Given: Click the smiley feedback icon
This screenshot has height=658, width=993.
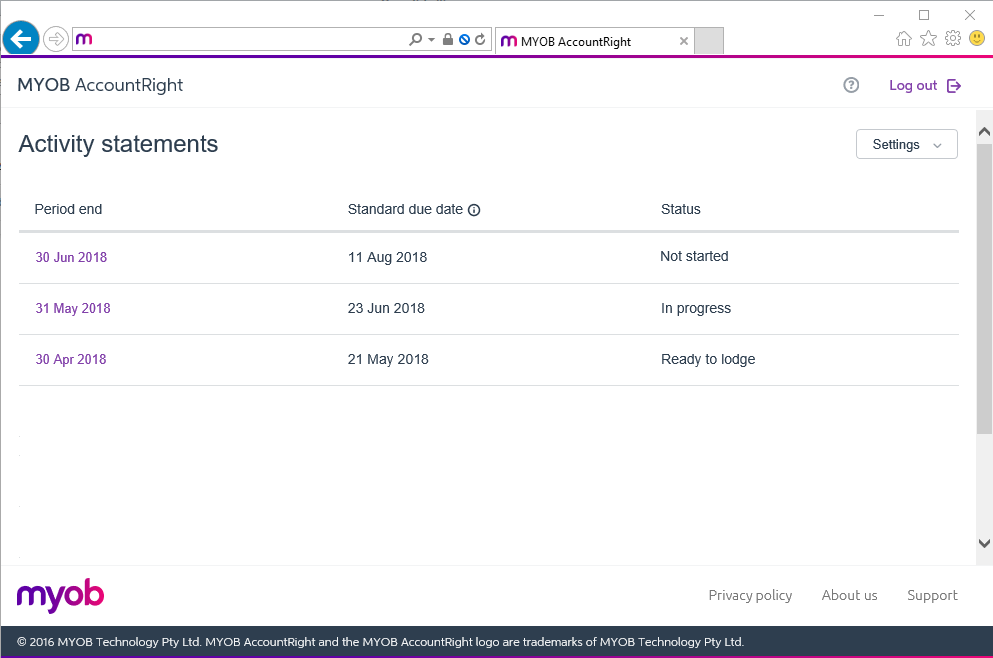Looking at the screenshot, I should coord(976,39).
